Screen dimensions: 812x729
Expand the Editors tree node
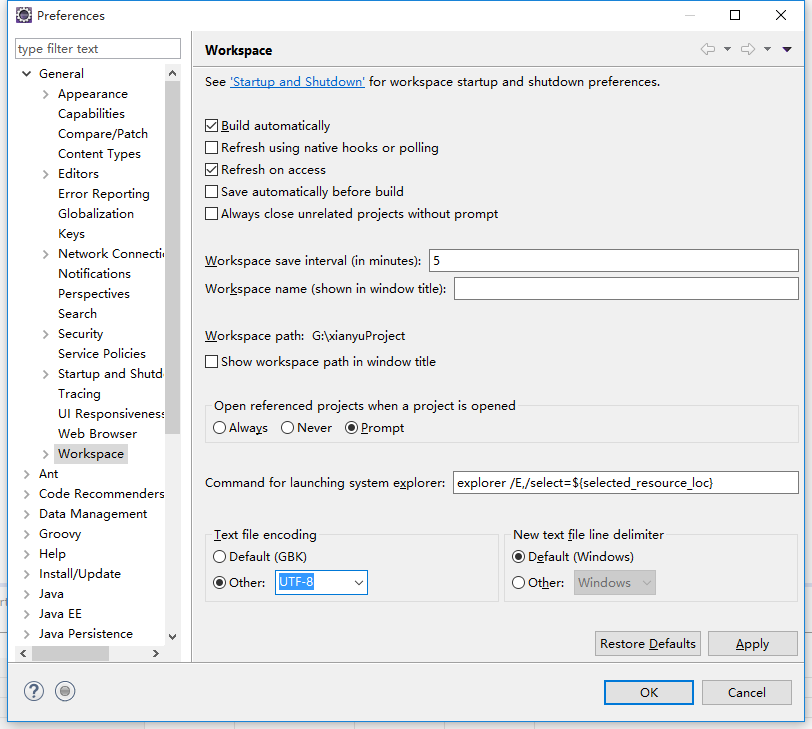tap(46, 174)
